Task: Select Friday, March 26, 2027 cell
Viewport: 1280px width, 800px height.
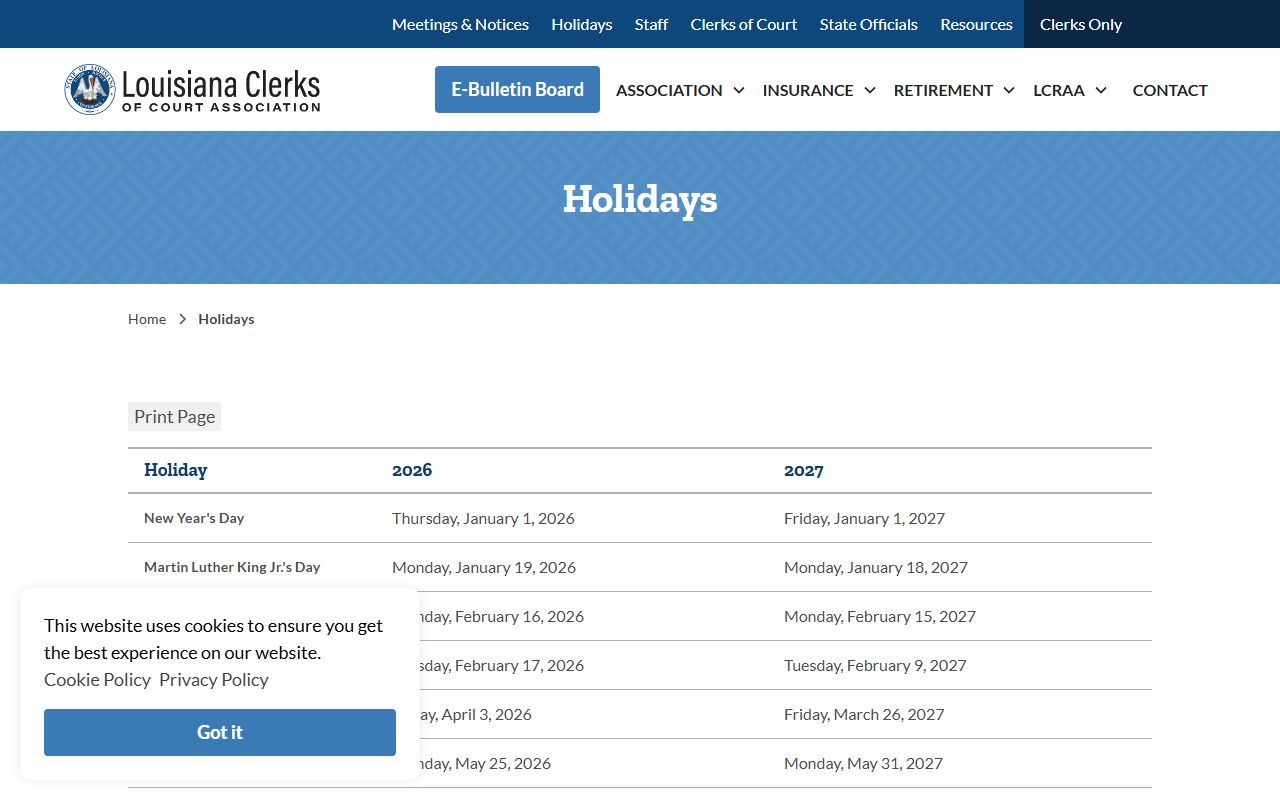Action: (864, 714)
